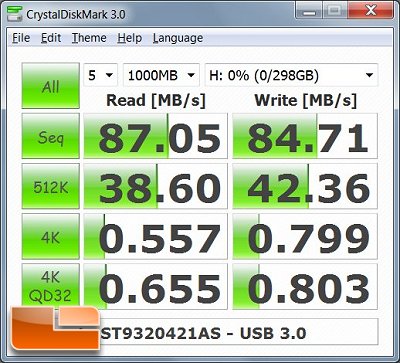Click the Seq read result 87.05
The width and height of the screenshot is (400, 363).
(155, 136)
